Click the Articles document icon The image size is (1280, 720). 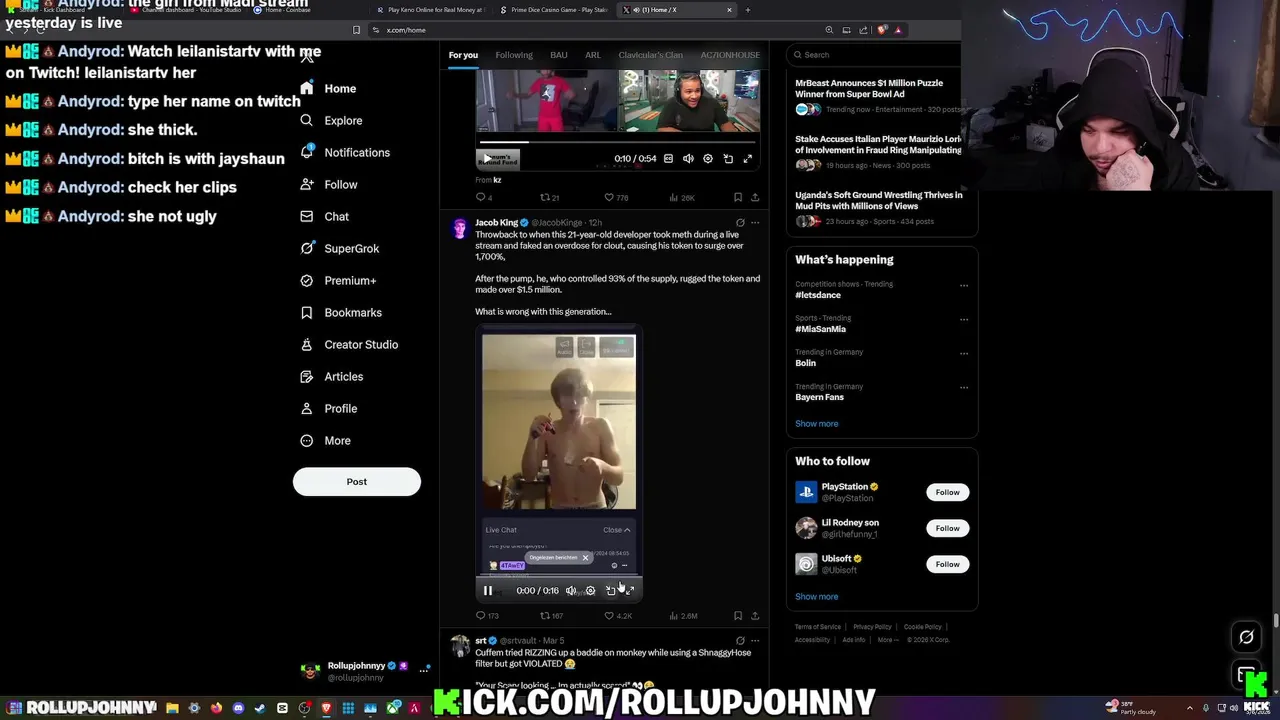tap(307, 376)
